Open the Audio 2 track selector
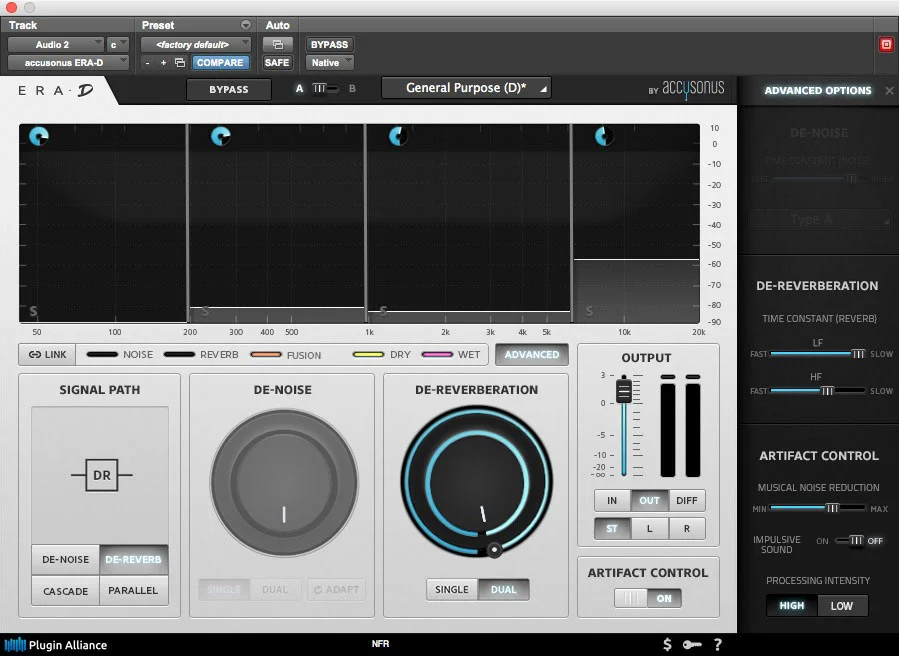This screenshot has width=899, height=656. (x=56, y=45)
